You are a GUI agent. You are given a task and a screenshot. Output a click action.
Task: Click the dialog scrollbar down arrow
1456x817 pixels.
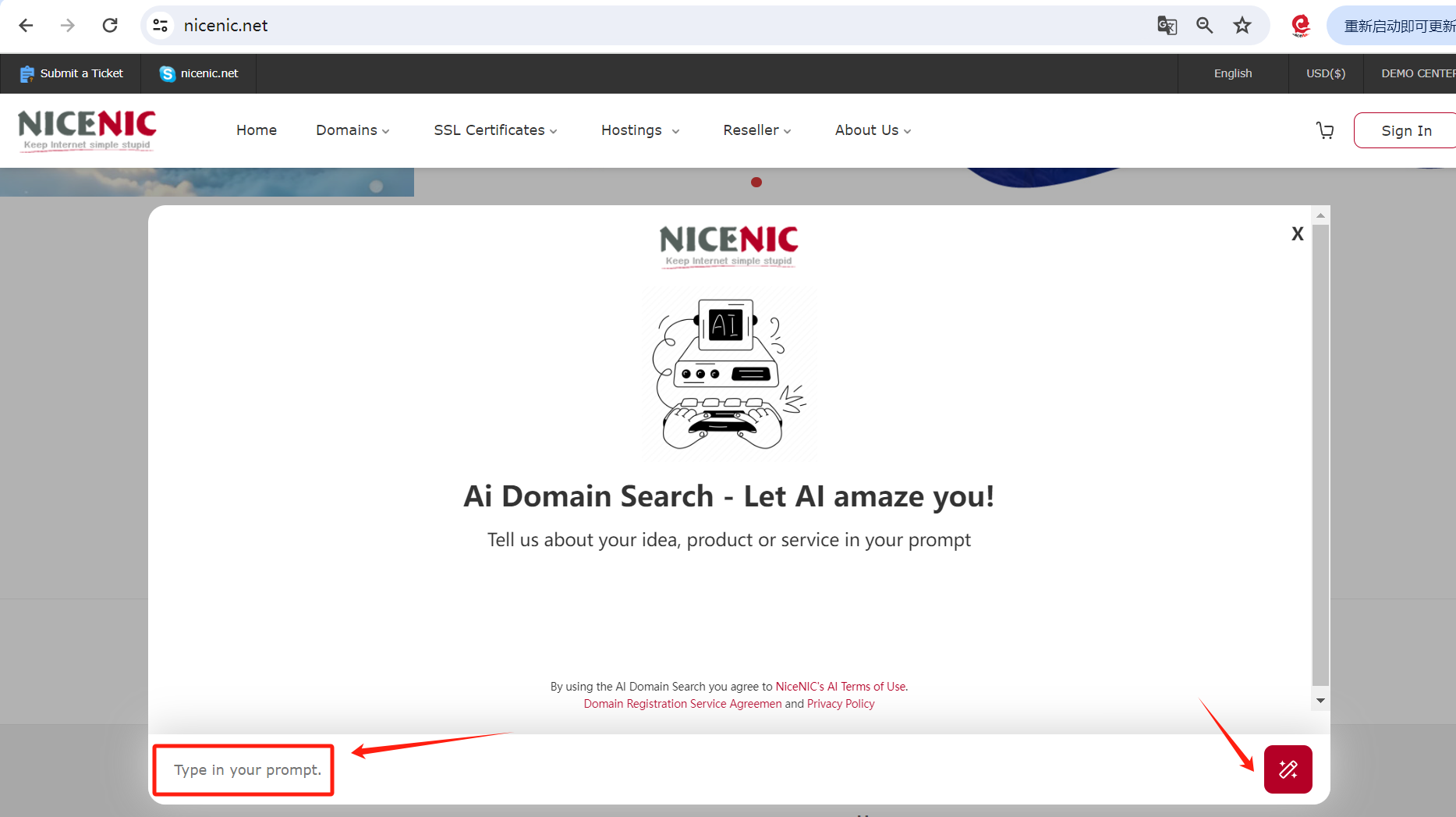1320,701
